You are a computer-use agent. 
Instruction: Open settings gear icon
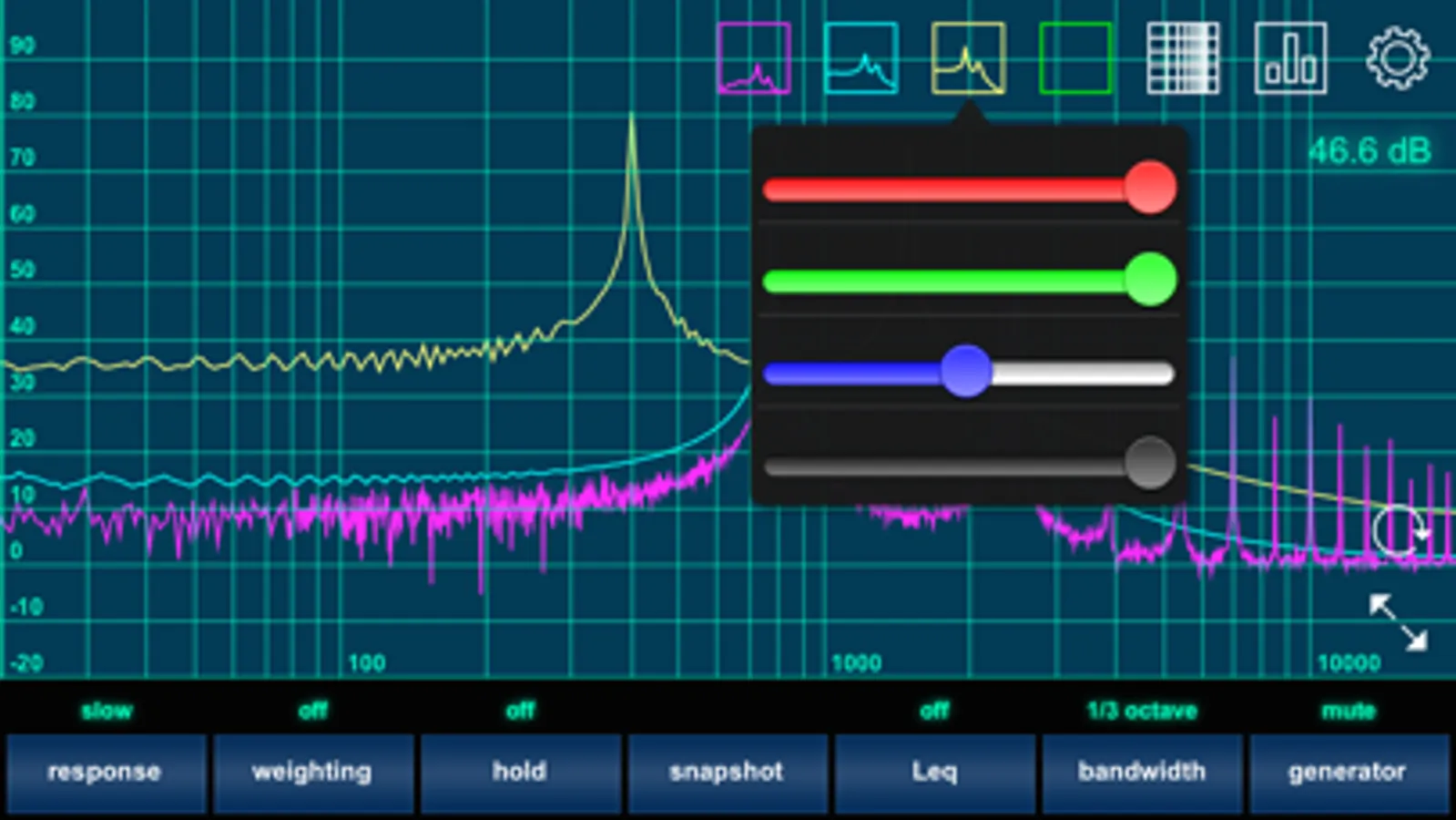1398,59
